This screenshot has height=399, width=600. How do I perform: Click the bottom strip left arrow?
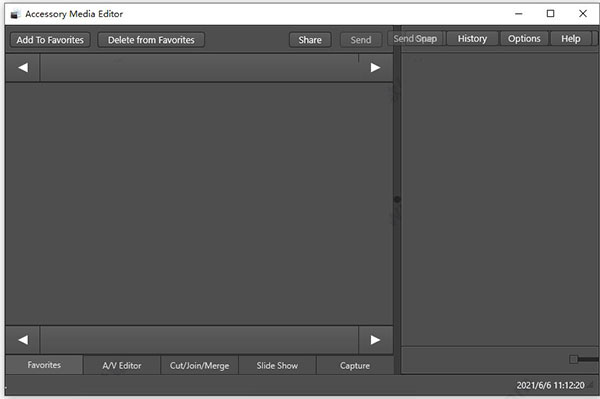point(23,340)
